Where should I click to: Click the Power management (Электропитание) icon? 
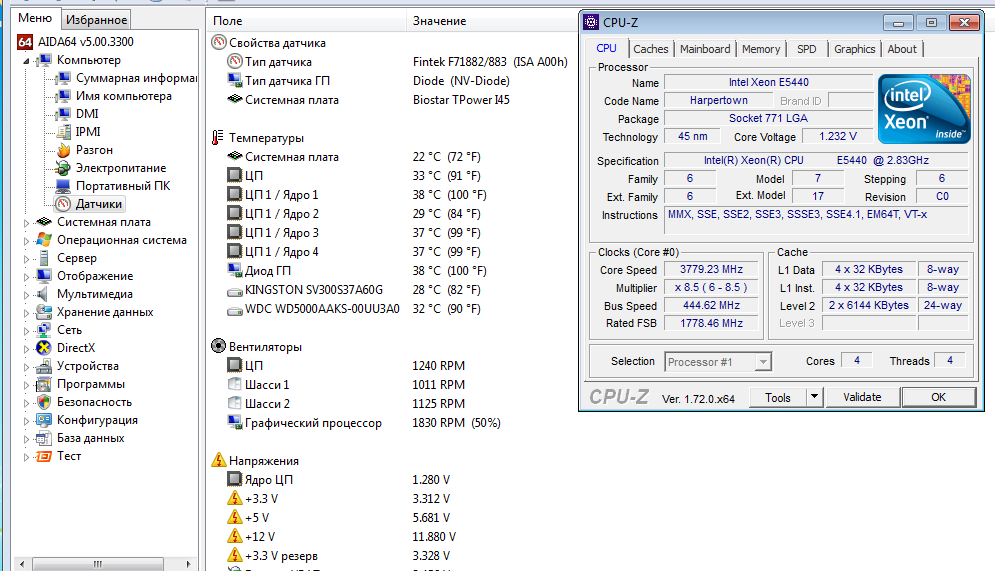63,168
